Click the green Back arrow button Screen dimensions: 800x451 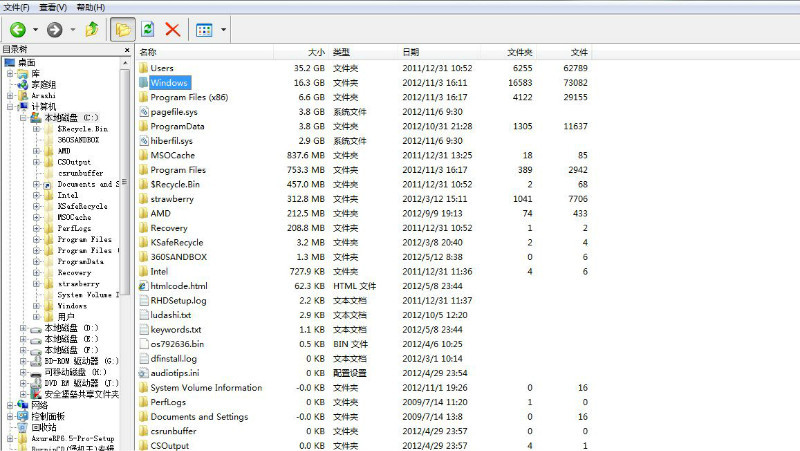tap(18, 30)
